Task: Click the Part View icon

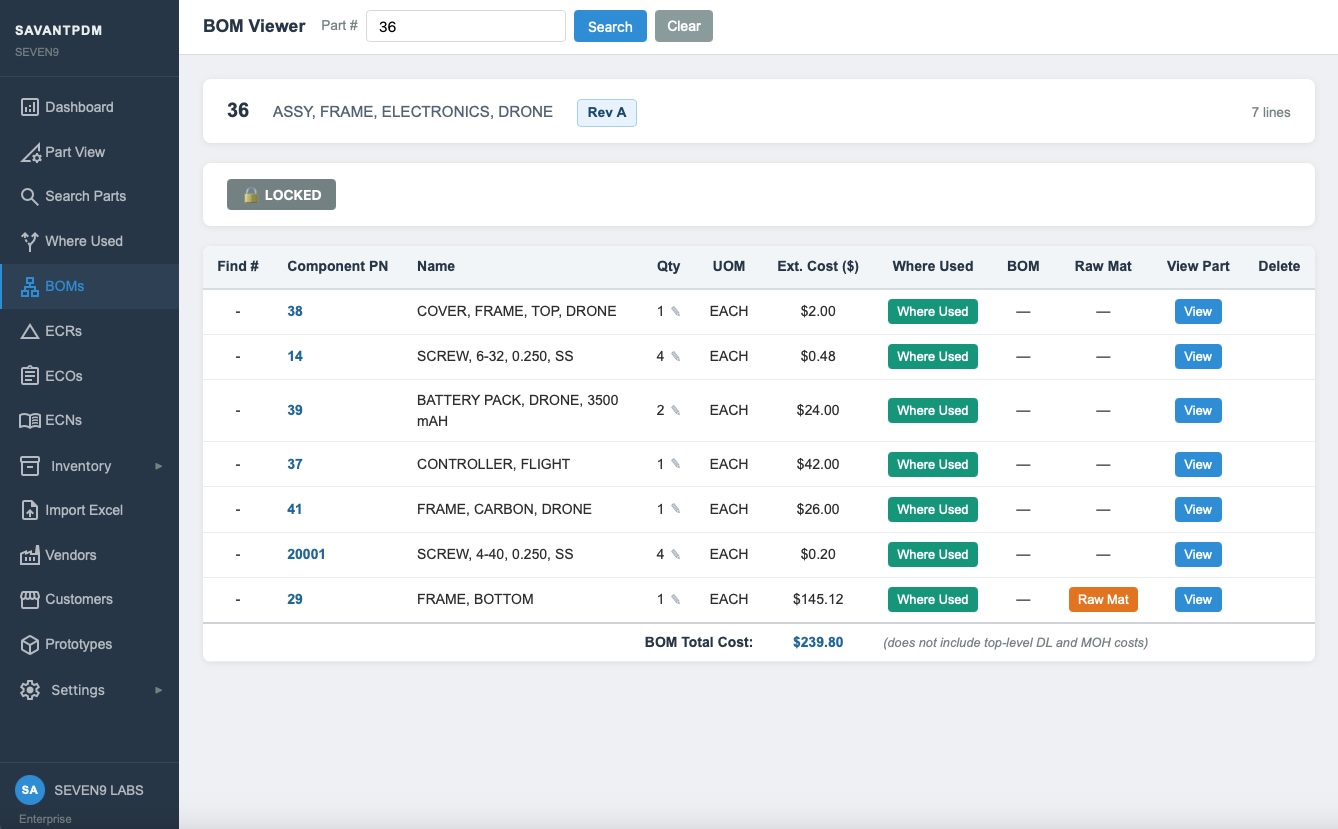Action: point(30,153)
